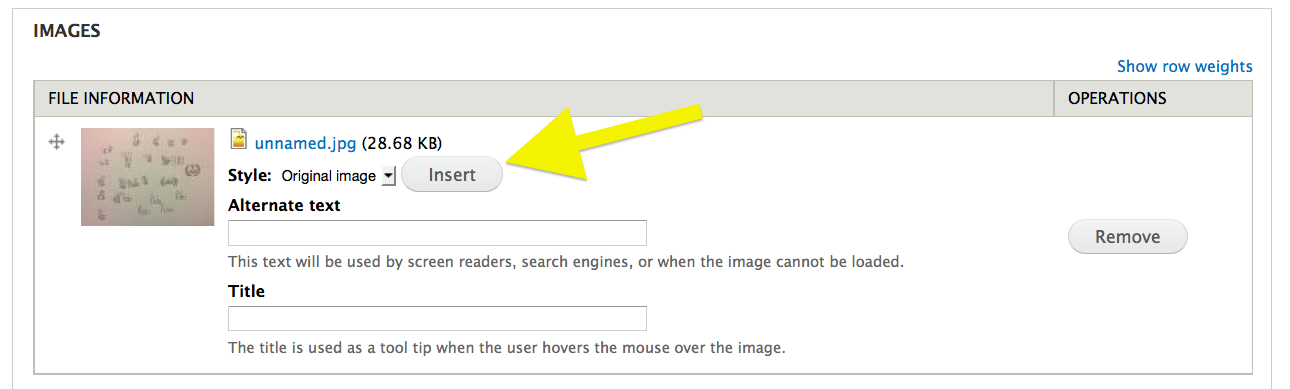Click the Title field label

pyautogui.click(x=246, y=291)
